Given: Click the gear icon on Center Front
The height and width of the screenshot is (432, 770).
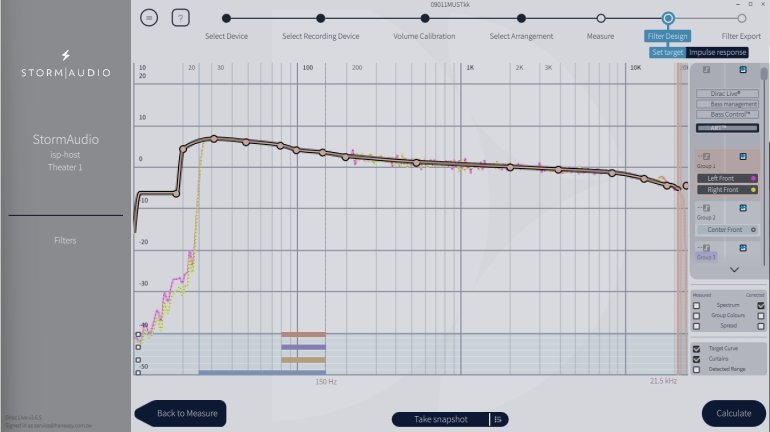Looking at the screenshot, I should (752, 230).
